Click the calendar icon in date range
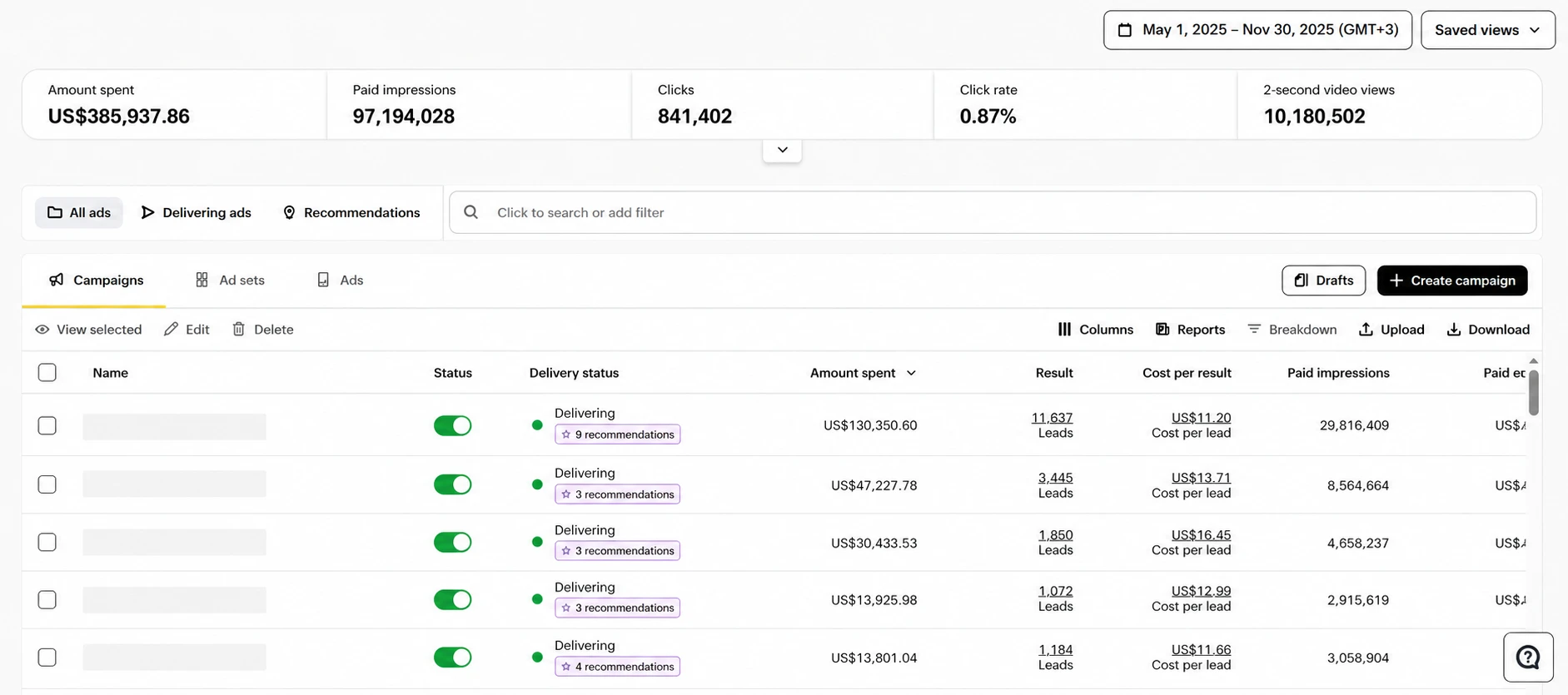The image size is (1568, 695). coord(1125,30)
